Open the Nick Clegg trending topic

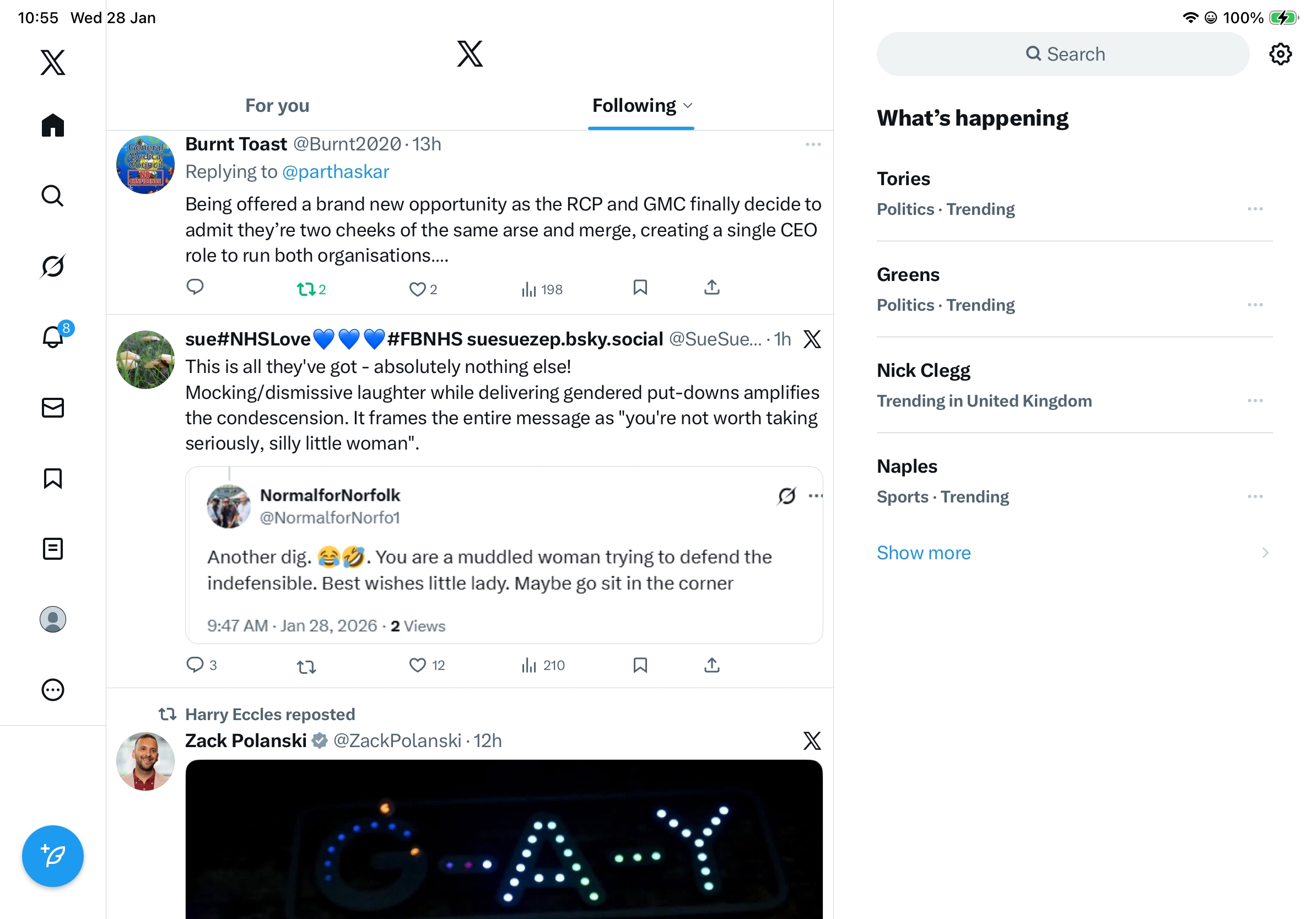(x=924, y=371)
